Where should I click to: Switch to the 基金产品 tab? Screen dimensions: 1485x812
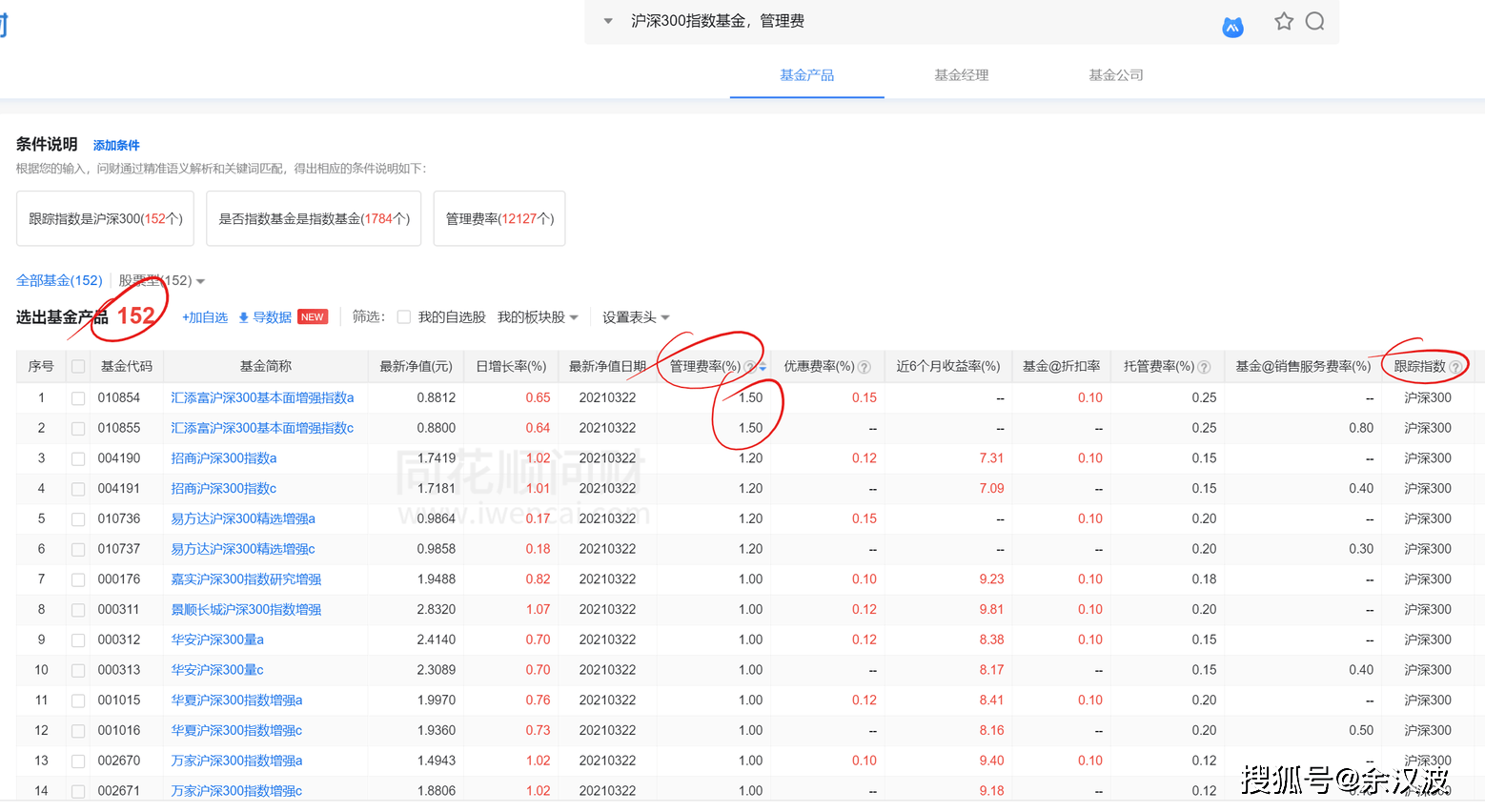tap(807, 75)
